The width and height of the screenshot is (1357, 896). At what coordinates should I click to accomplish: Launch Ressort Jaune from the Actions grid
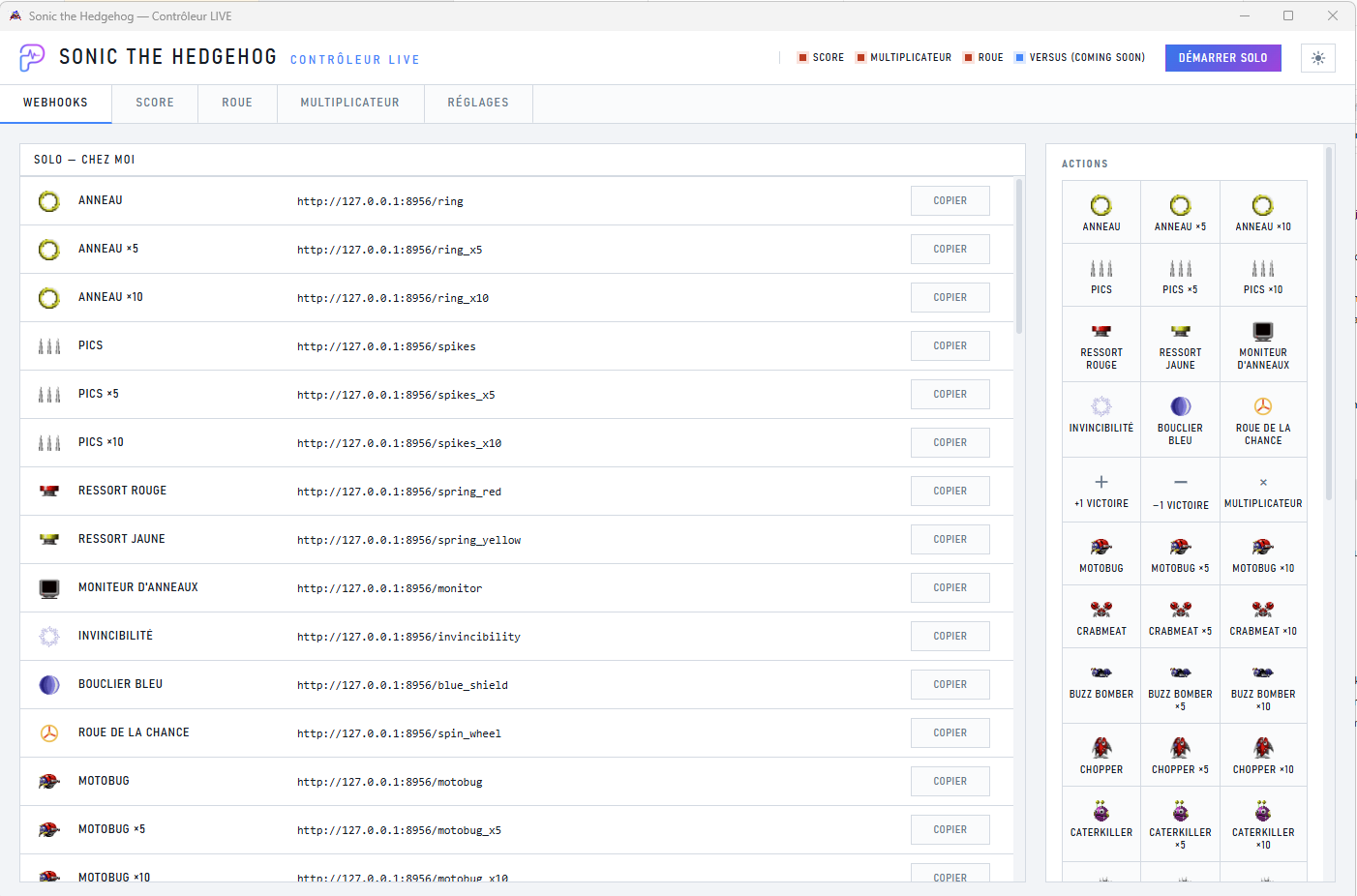click(1180, 344)
